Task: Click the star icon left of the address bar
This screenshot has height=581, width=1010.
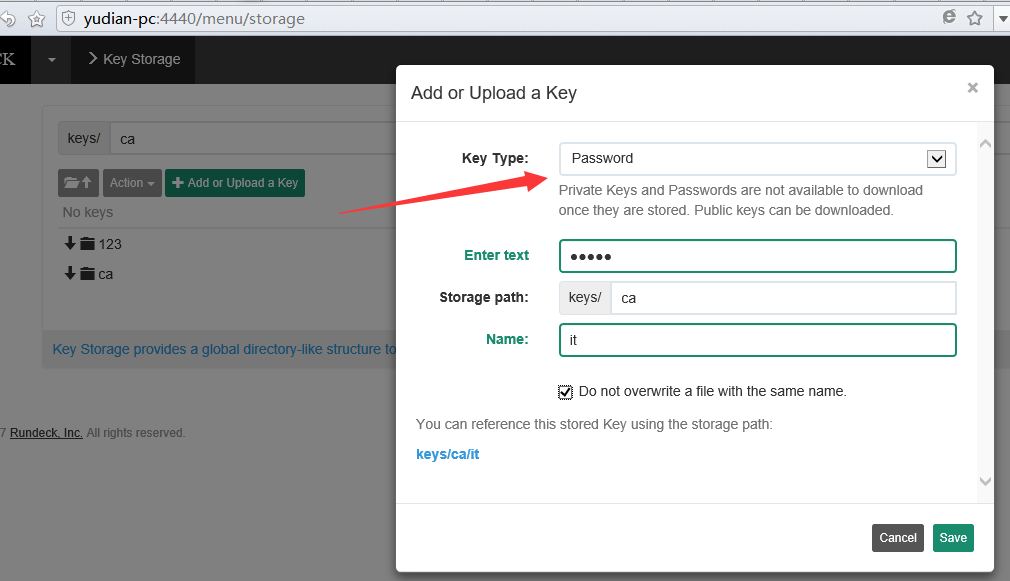Action: point(36,18)
